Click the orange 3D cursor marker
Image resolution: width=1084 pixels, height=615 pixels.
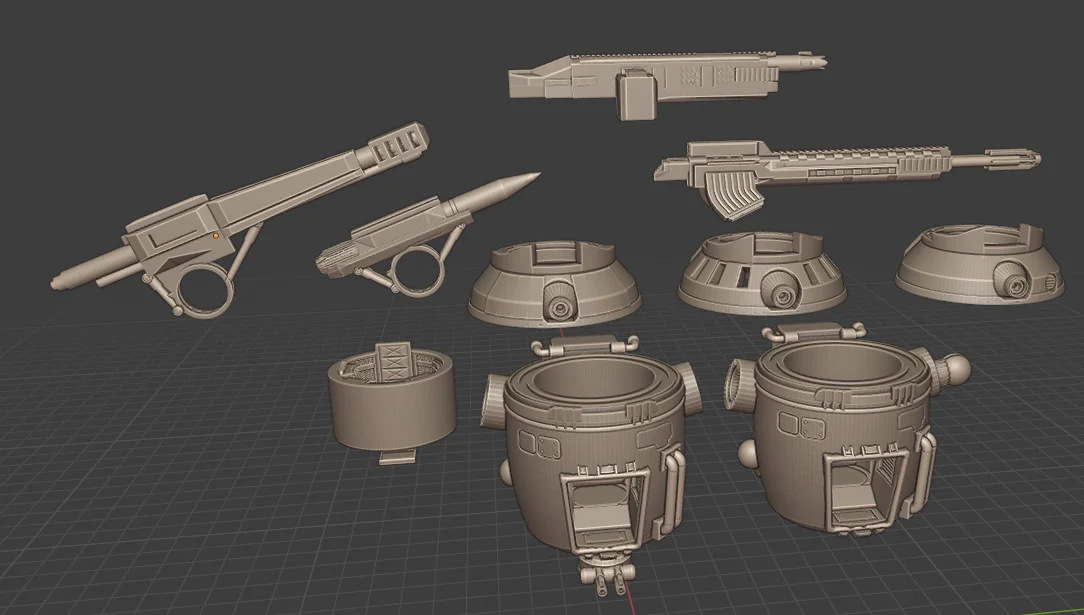click(216, 235)
